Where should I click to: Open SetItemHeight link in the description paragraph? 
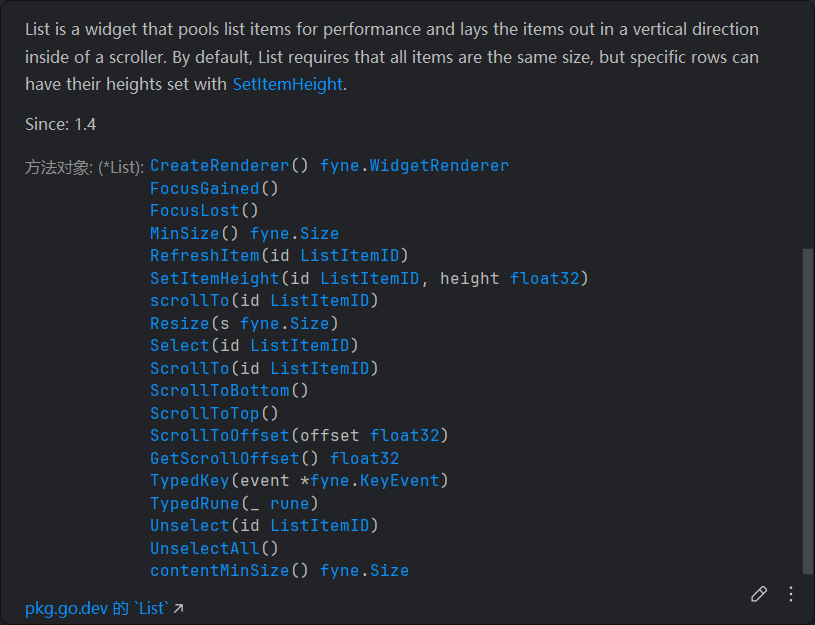pyautogui.click(x=288, y=85)
